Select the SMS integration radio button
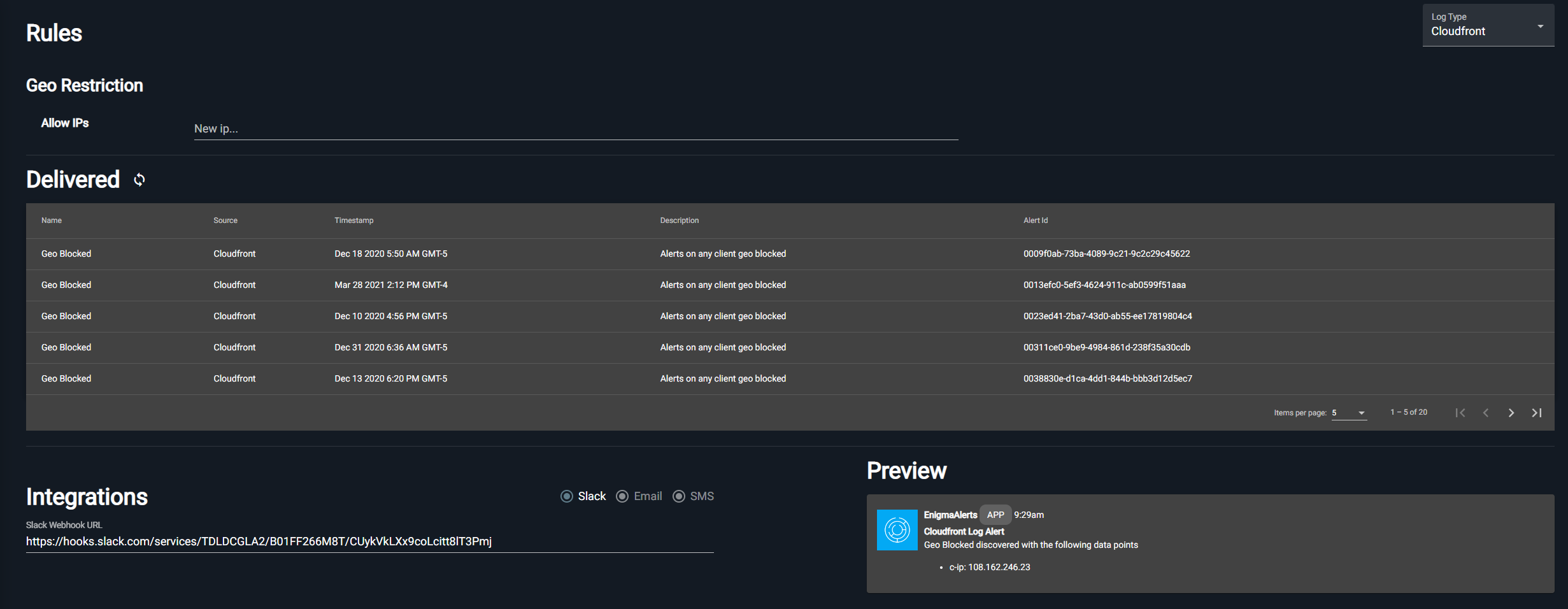Screen dimensions: 1568x609 click(679, 496)
